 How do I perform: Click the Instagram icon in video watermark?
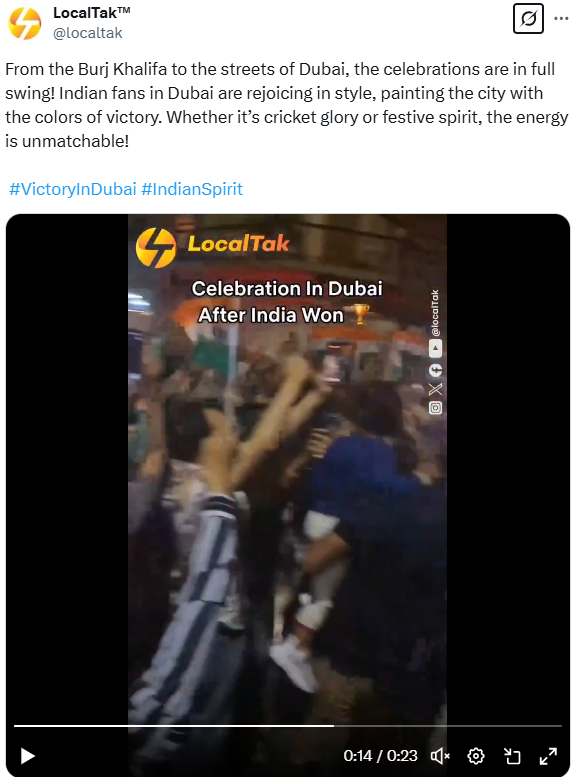pos(435,408)
